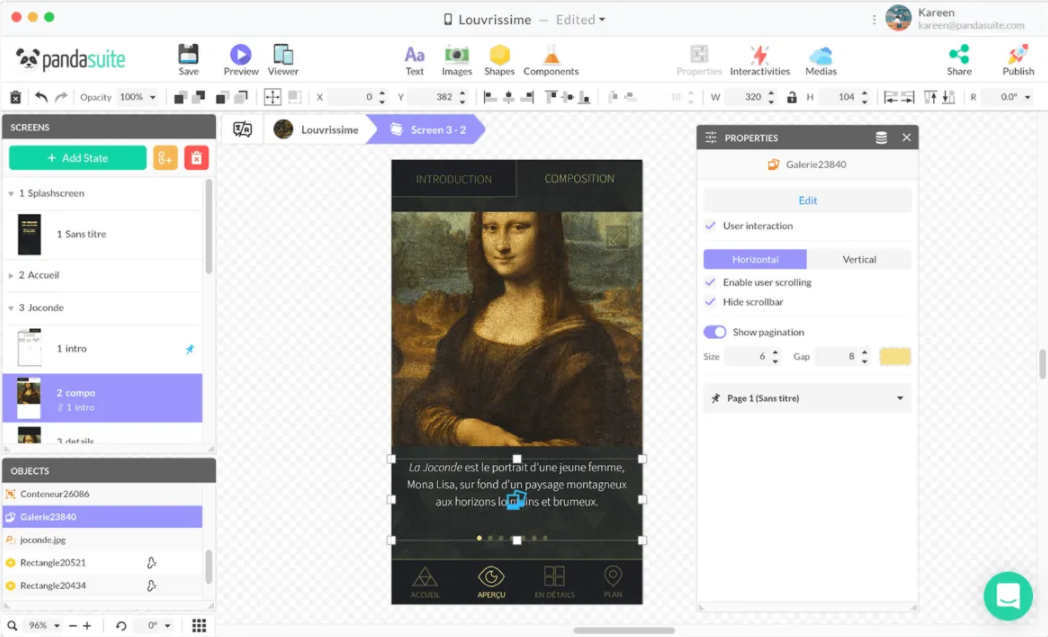1048x637 pixels.
Task: Click the Add State button
Action: tap(78, 158)
